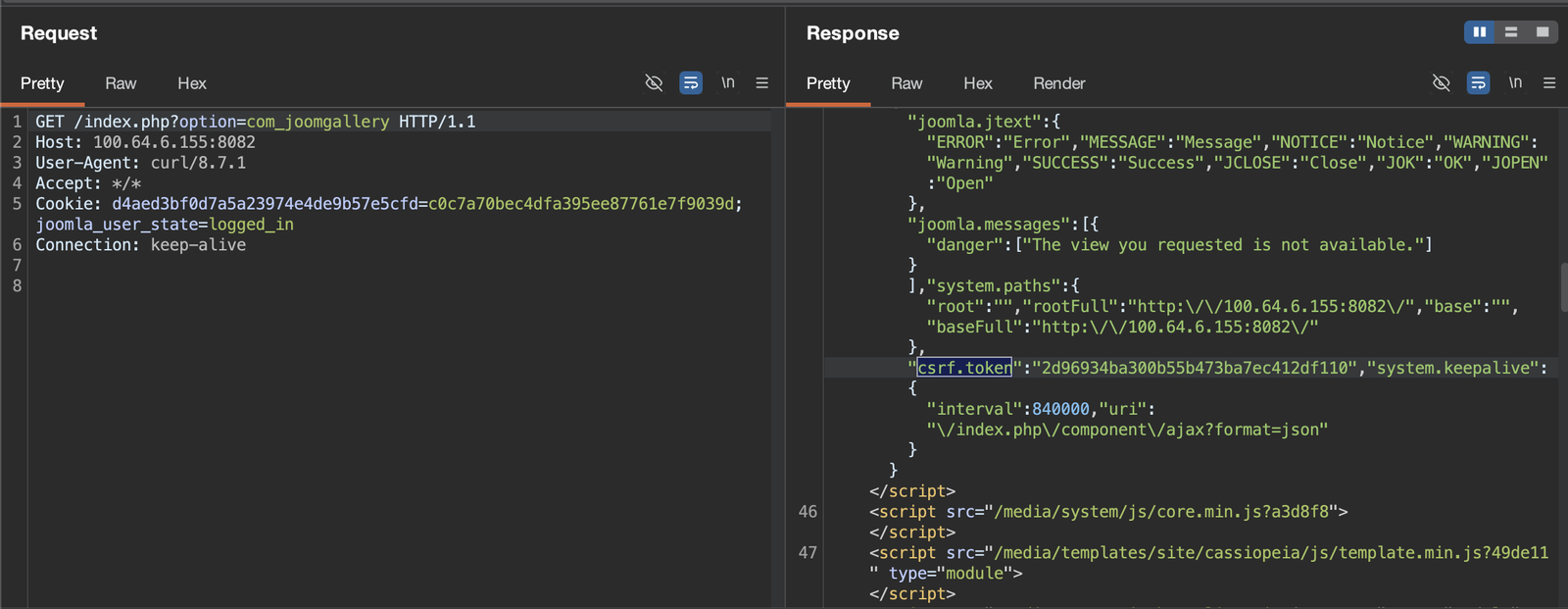The image size is (1568, 609).
Task: Click the highlighted csrf.token text
Action: pos(964,368)
